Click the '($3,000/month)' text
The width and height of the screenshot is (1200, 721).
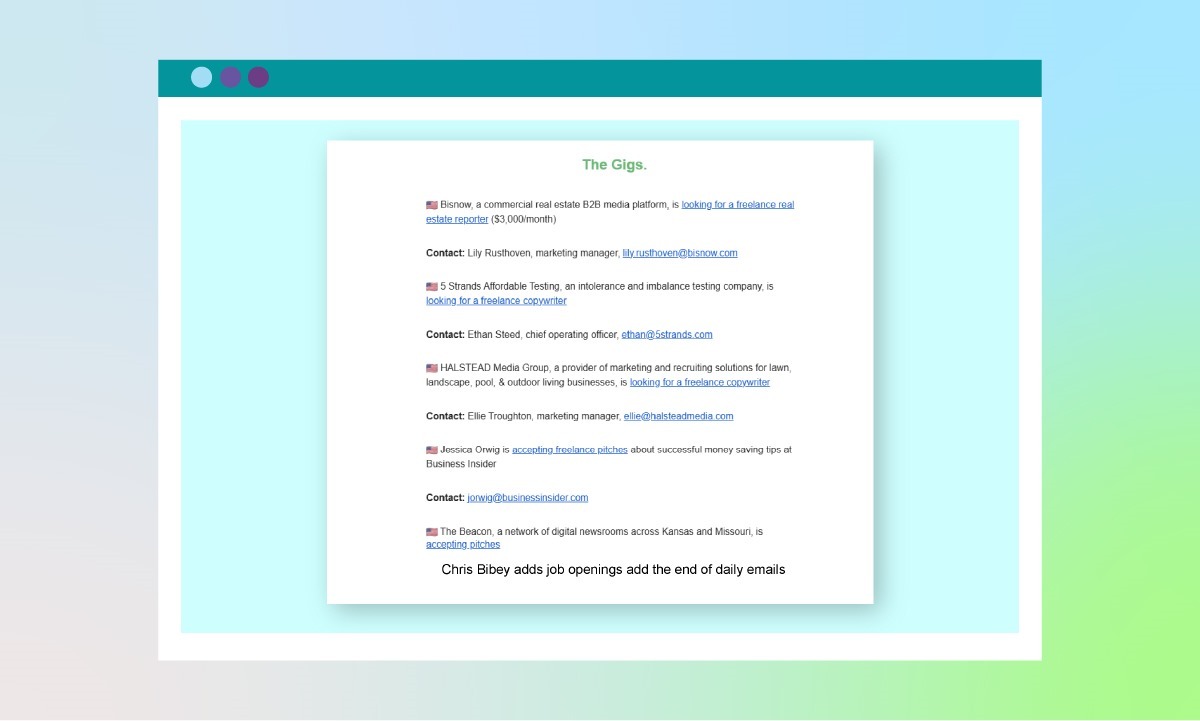point(524,219)
